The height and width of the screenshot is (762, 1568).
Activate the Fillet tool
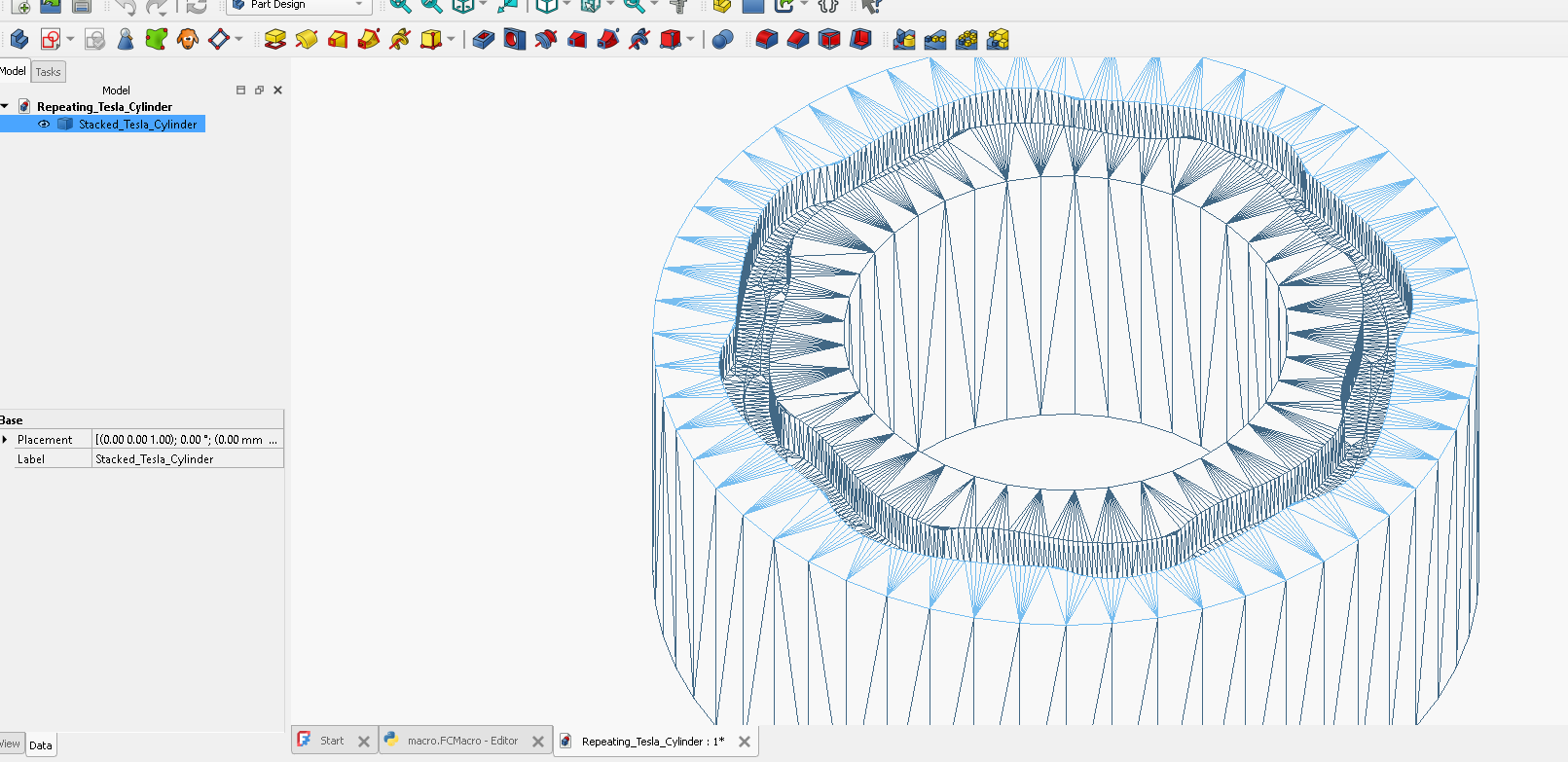[767, 40]
